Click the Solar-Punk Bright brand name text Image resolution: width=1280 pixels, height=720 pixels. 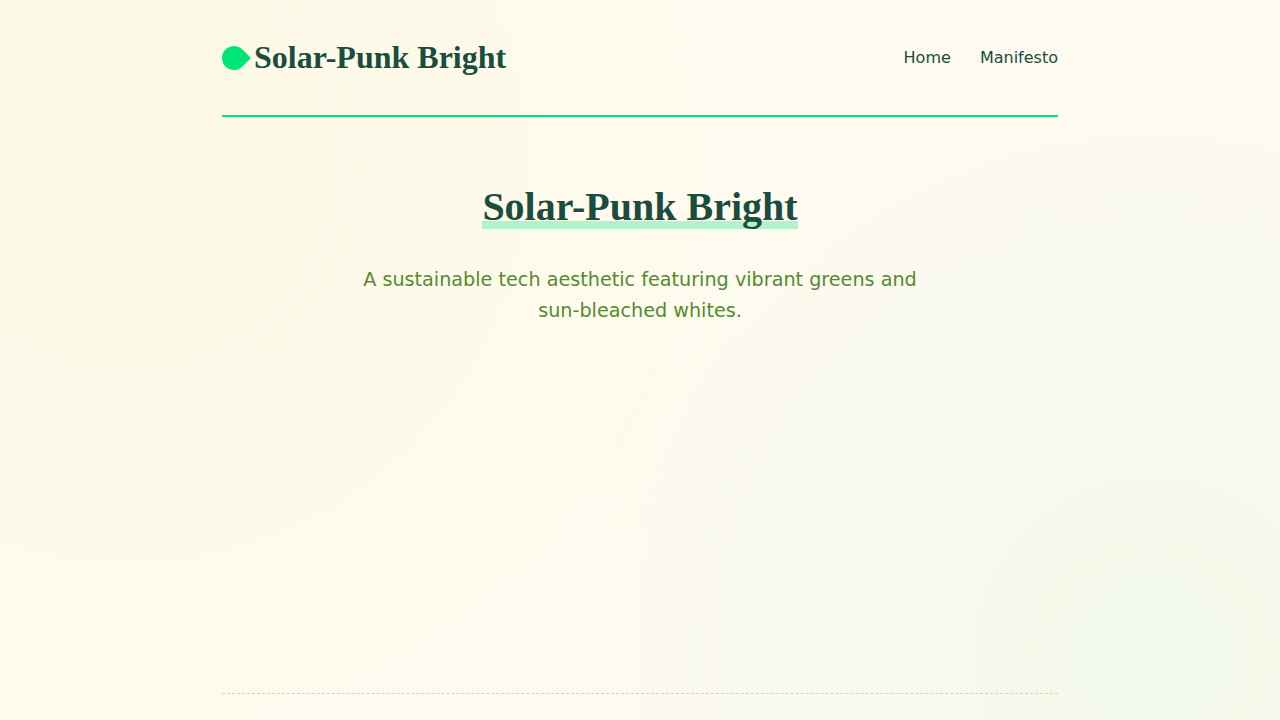pos(380,58)
